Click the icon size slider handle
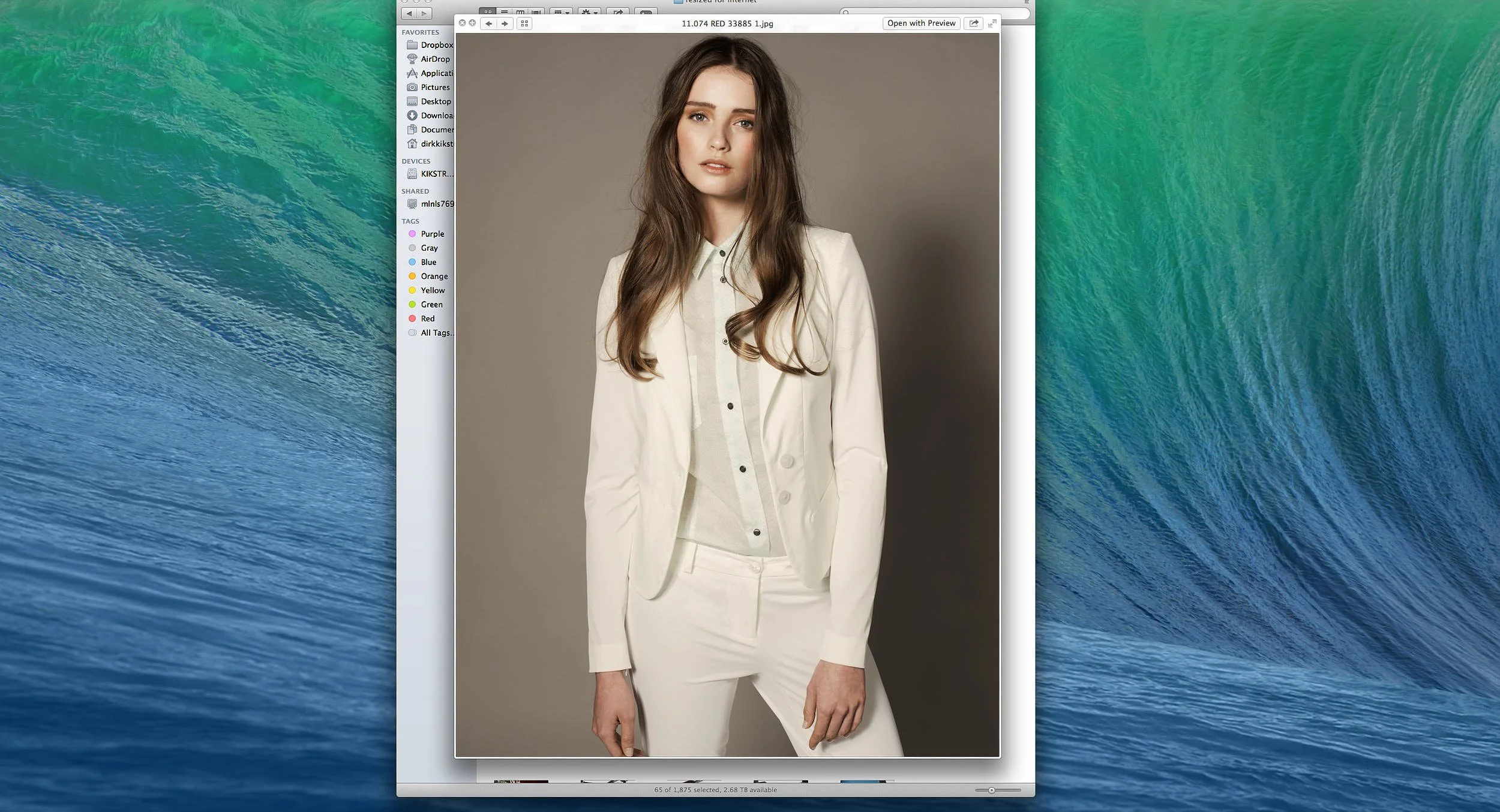Viewport: 1500px width, 812px height. 991,790
